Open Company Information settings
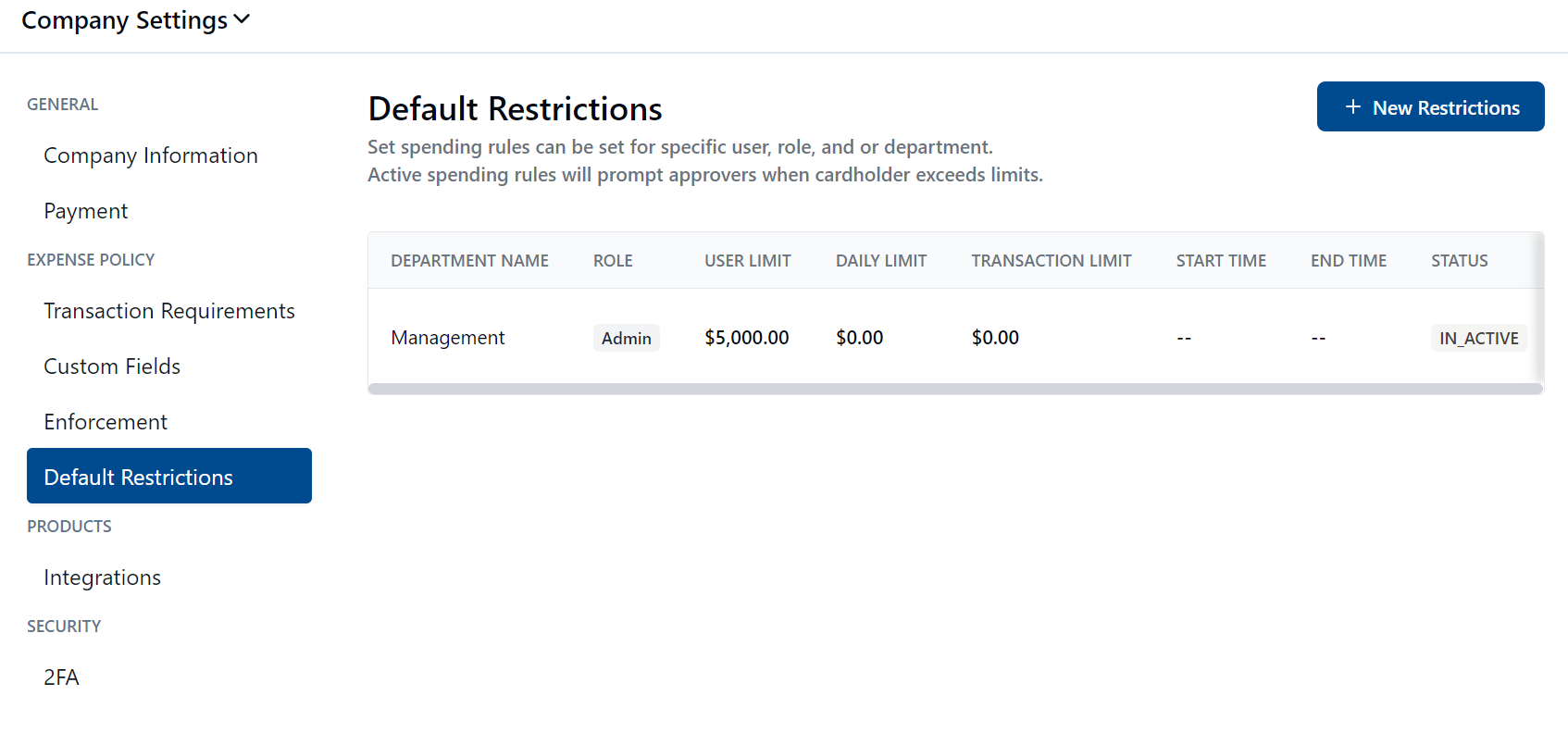Viewport: 1568px width, 745px height. click(x=151, y=155)
